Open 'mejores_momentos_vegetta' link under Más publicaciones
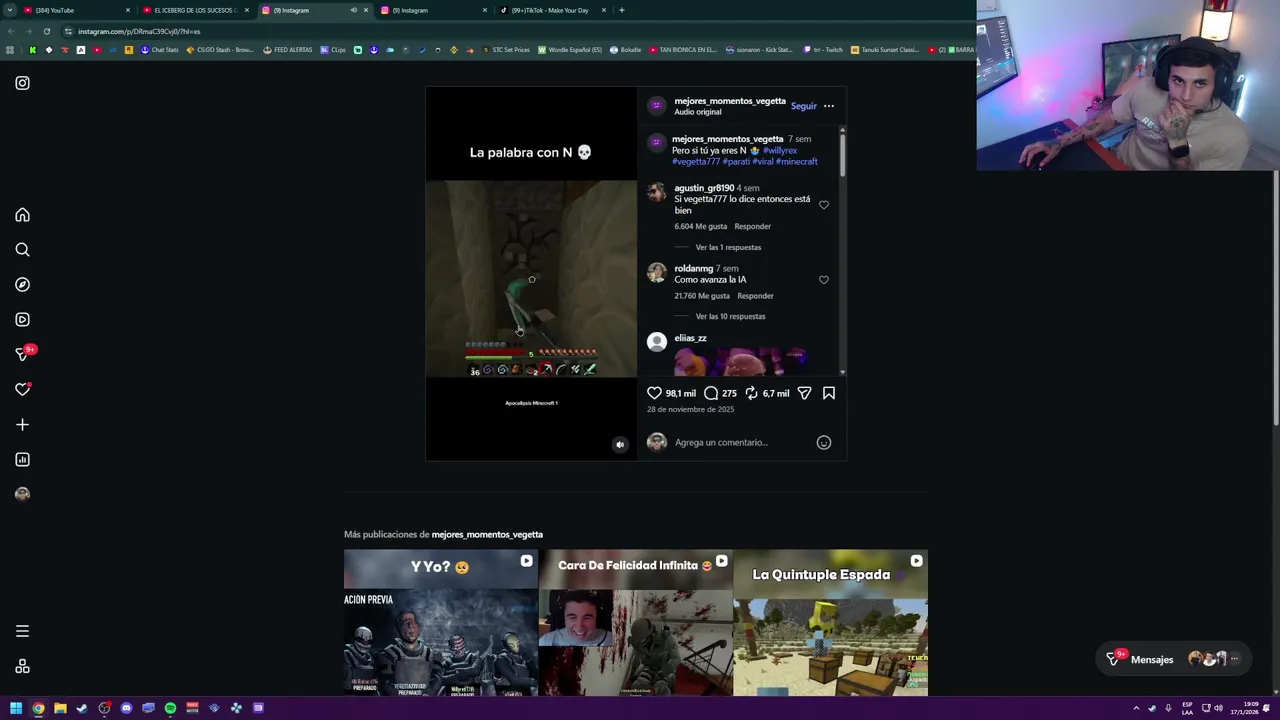1280x720 pixels. 487,534
